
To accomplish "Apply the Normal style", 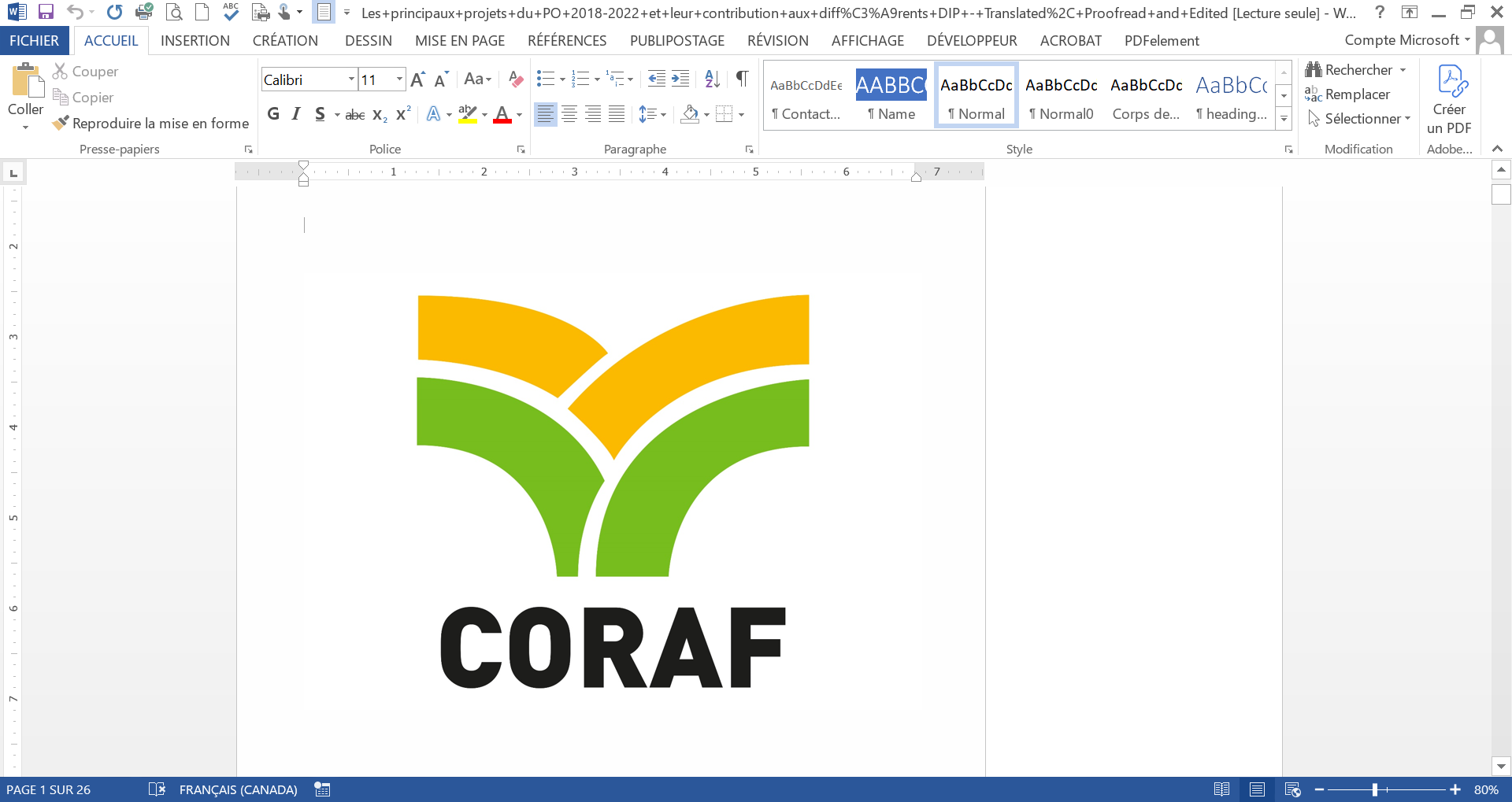I will (x=976, y=95).
